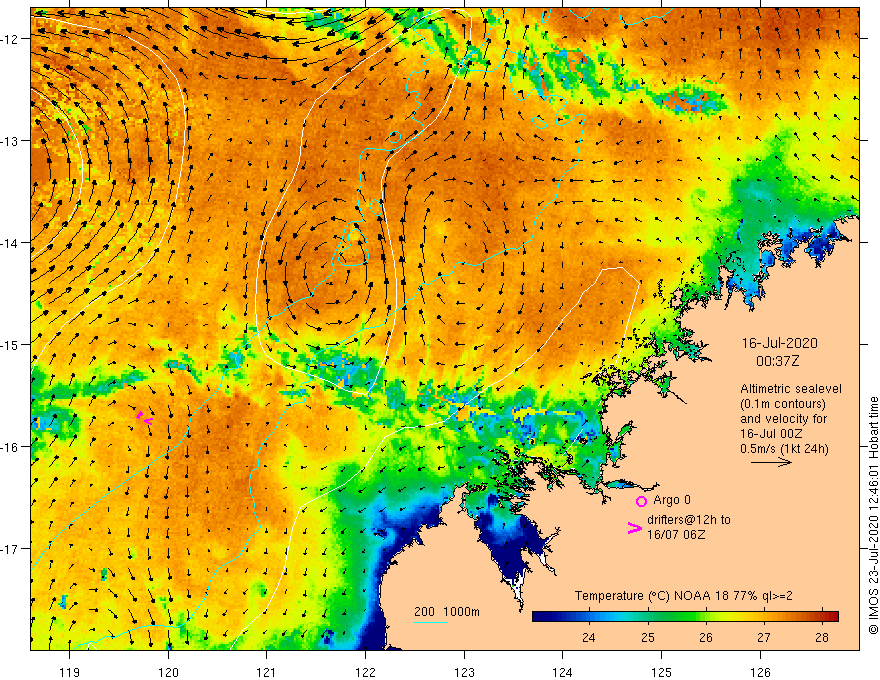Click the latitude axis label -17
This screenshot has width=880, height=680.
tap(10, 549)
